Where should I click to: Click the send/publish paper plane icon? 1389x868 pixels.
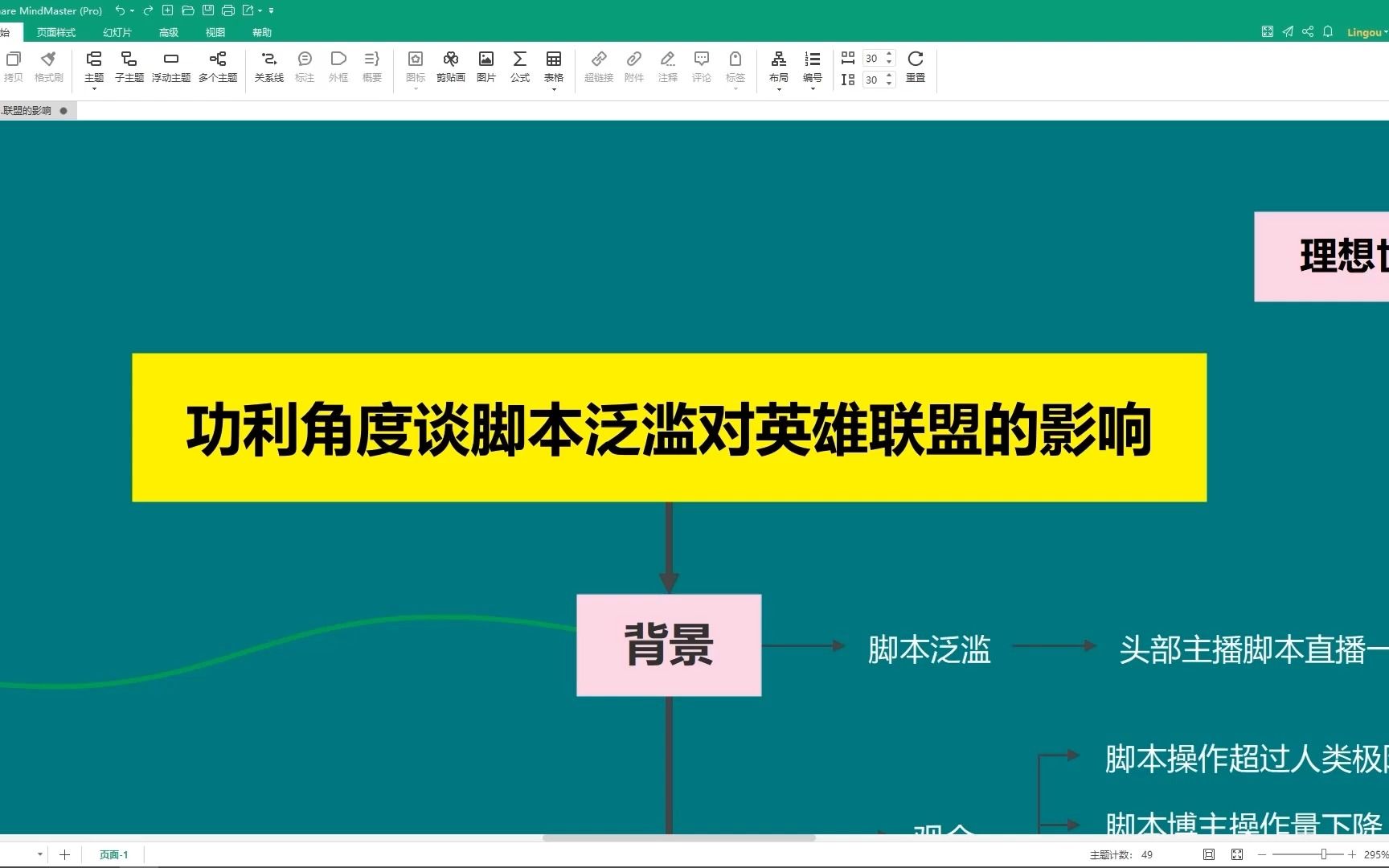(1288, 31)
